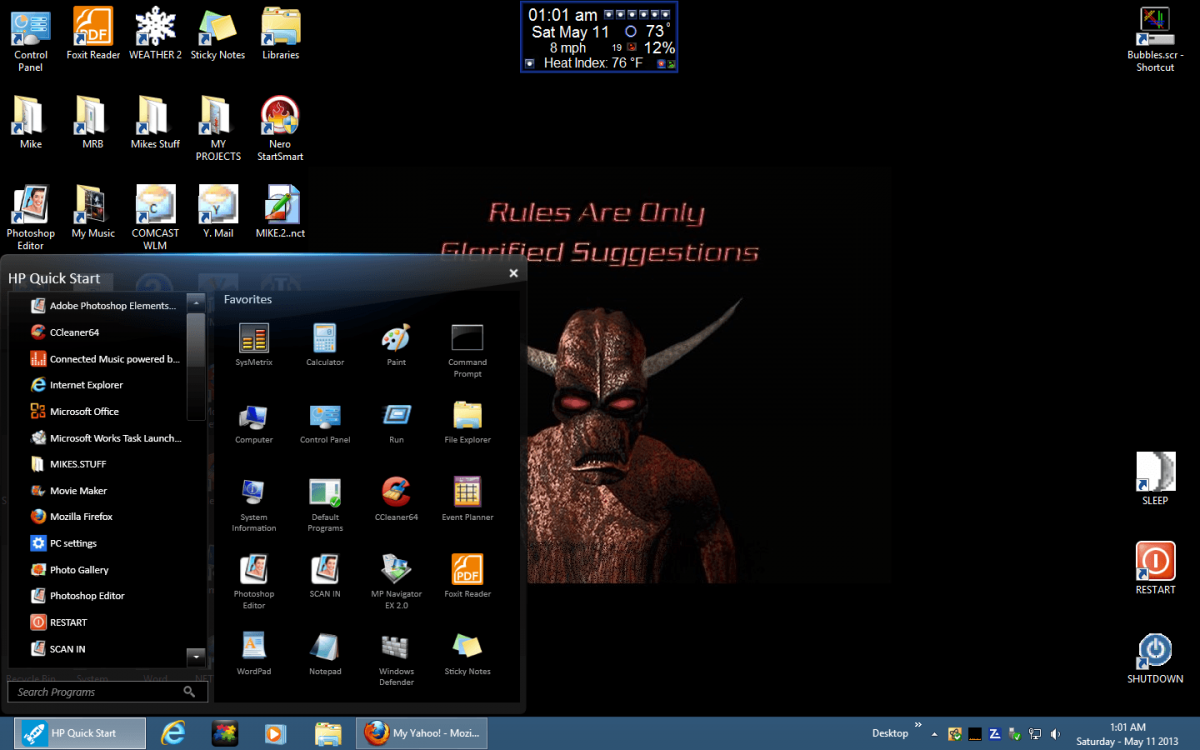Select the WEATHER 2 desktop icon
Image resolution: width=1200 pixels, height=750 pixels.
point(155,34)
